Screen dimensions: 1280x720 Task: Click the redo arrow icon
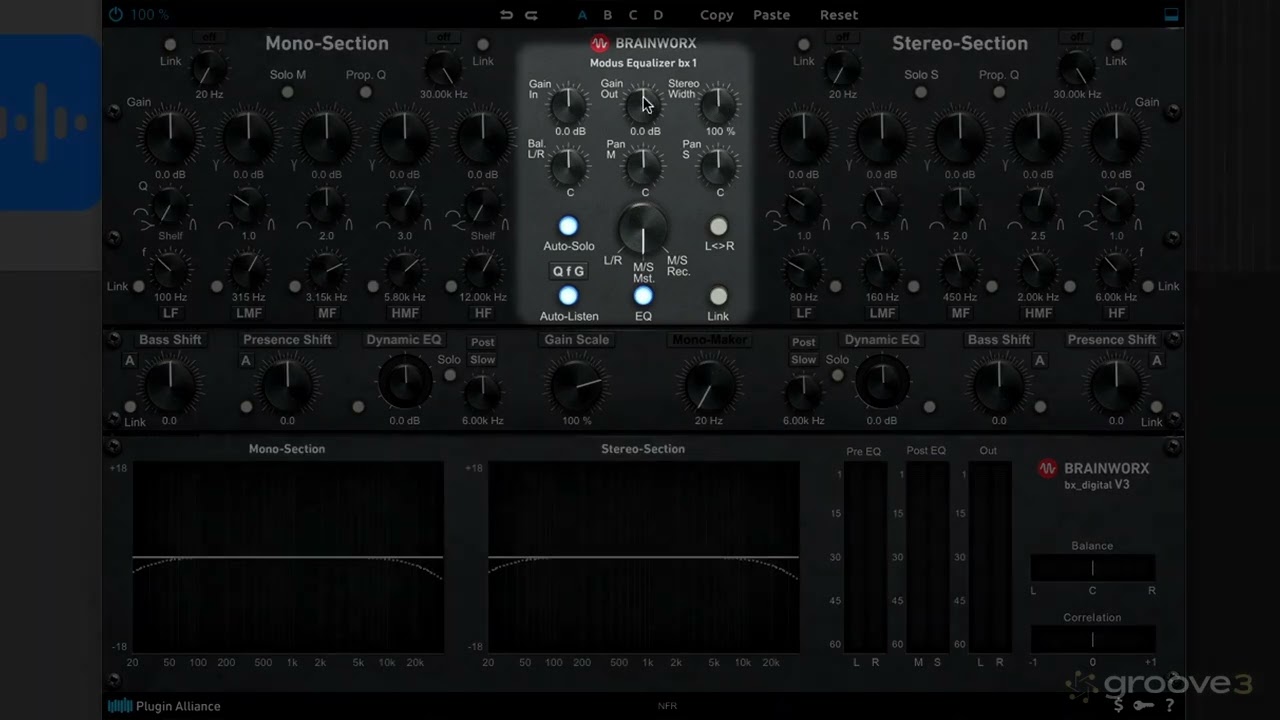pos(531,15)
